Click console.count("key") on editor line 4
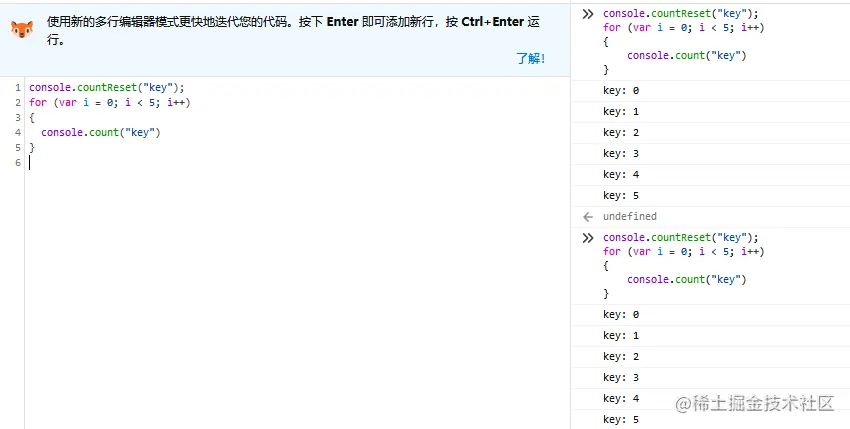Screen dimensions: 850x429 click(101, 132)
